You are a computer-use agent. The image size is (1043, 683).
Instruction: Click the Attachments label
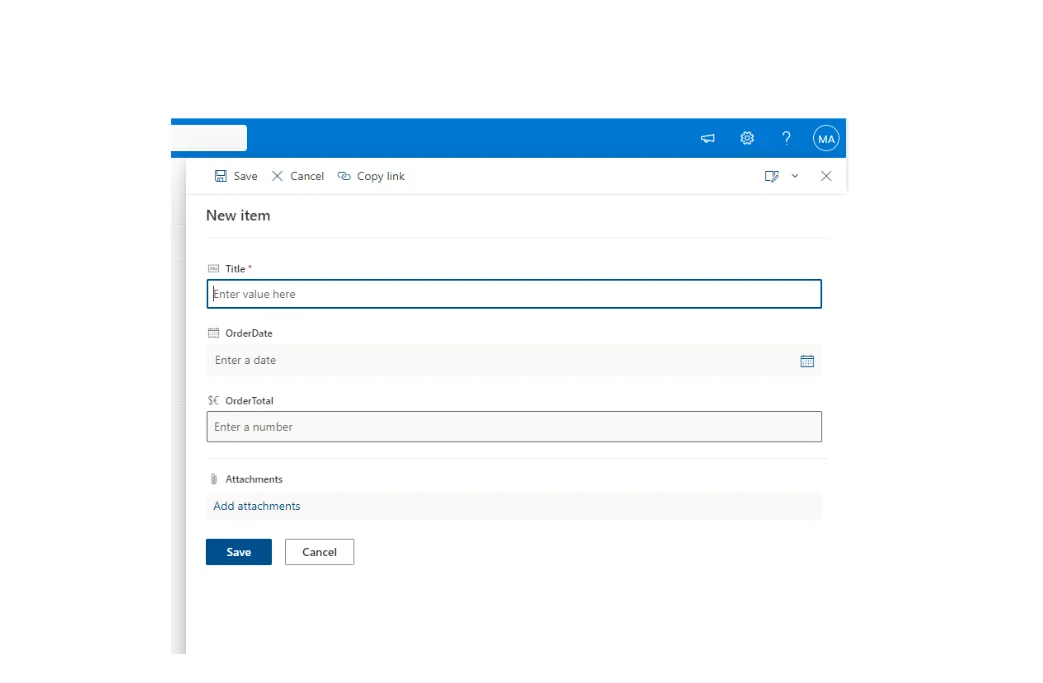tap(254, 479)
